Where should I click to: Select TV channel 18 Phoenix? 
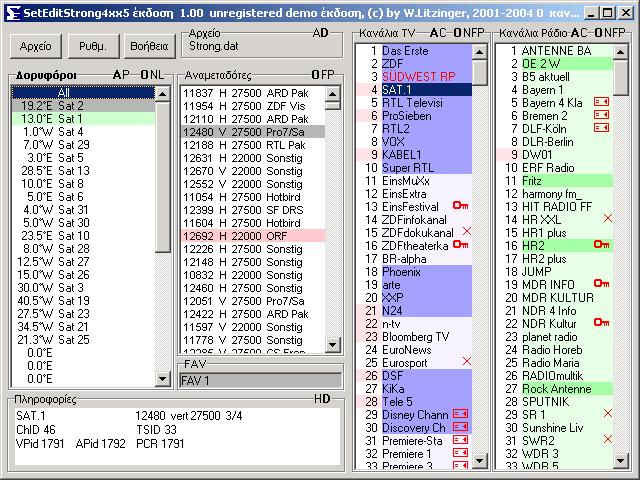click(414, 272)
